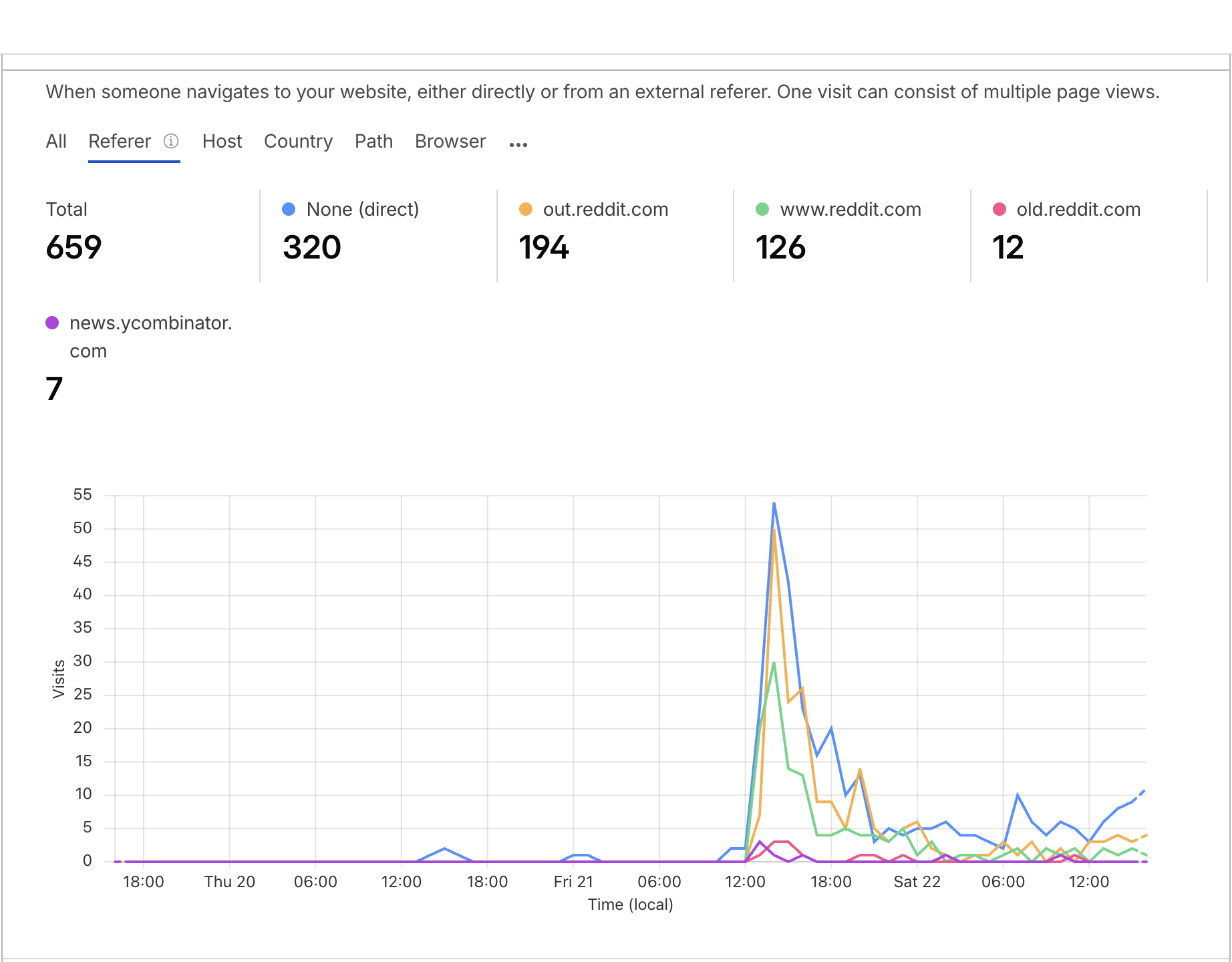Click the info icon beside Referer tab

[171, 141]
